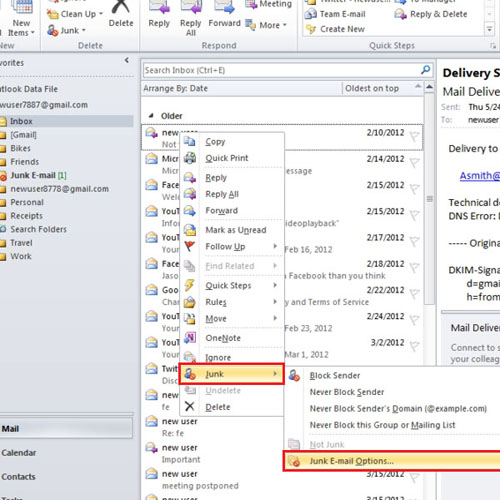Click the Quick Steps lightning bolt icon
Image resolution: width=500 pixels, height=500 pixels.
click(x=190, y=285)
